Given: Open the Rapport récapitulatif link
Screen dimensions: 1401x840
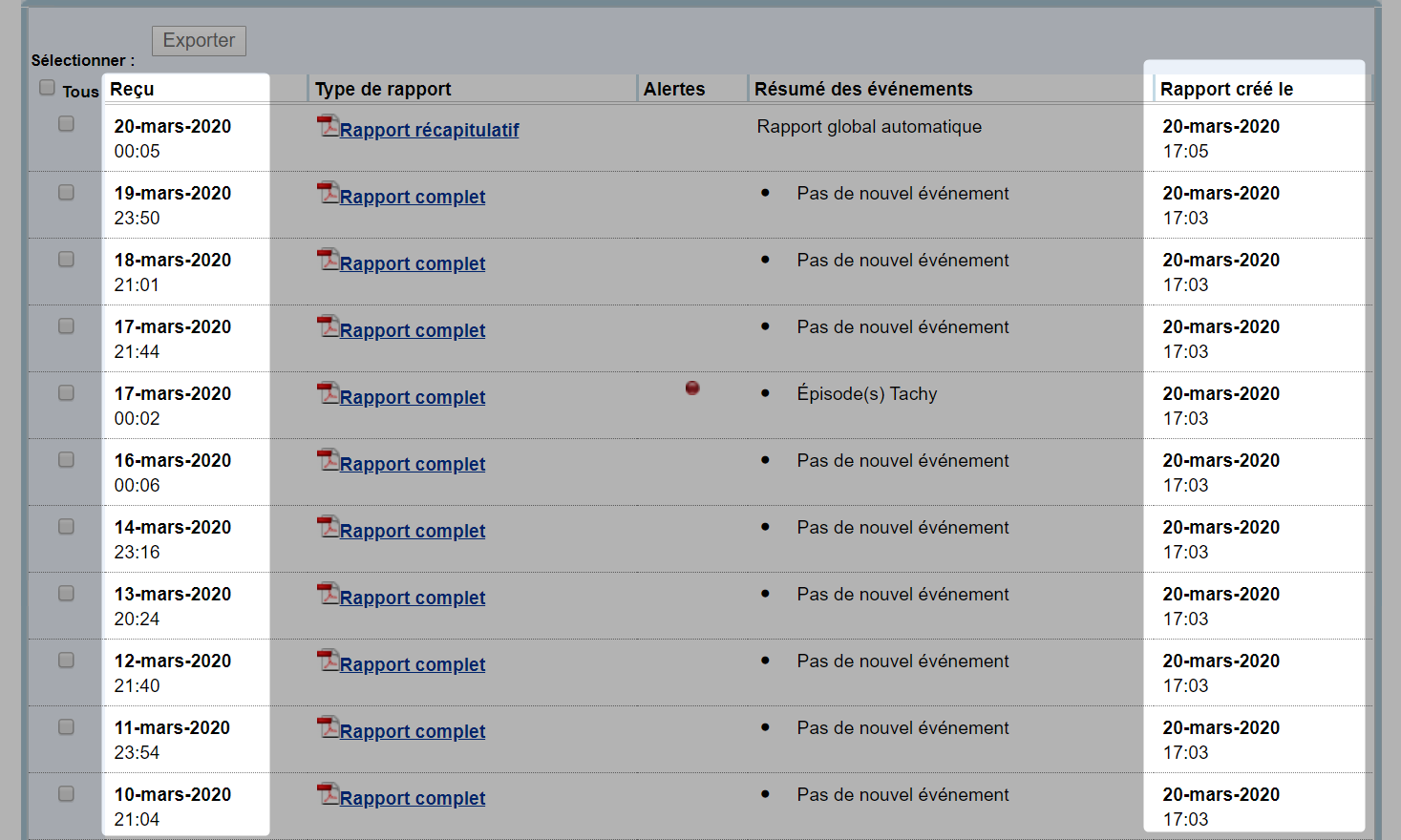Looking at the screenshot, I should [x=429, y=130].
